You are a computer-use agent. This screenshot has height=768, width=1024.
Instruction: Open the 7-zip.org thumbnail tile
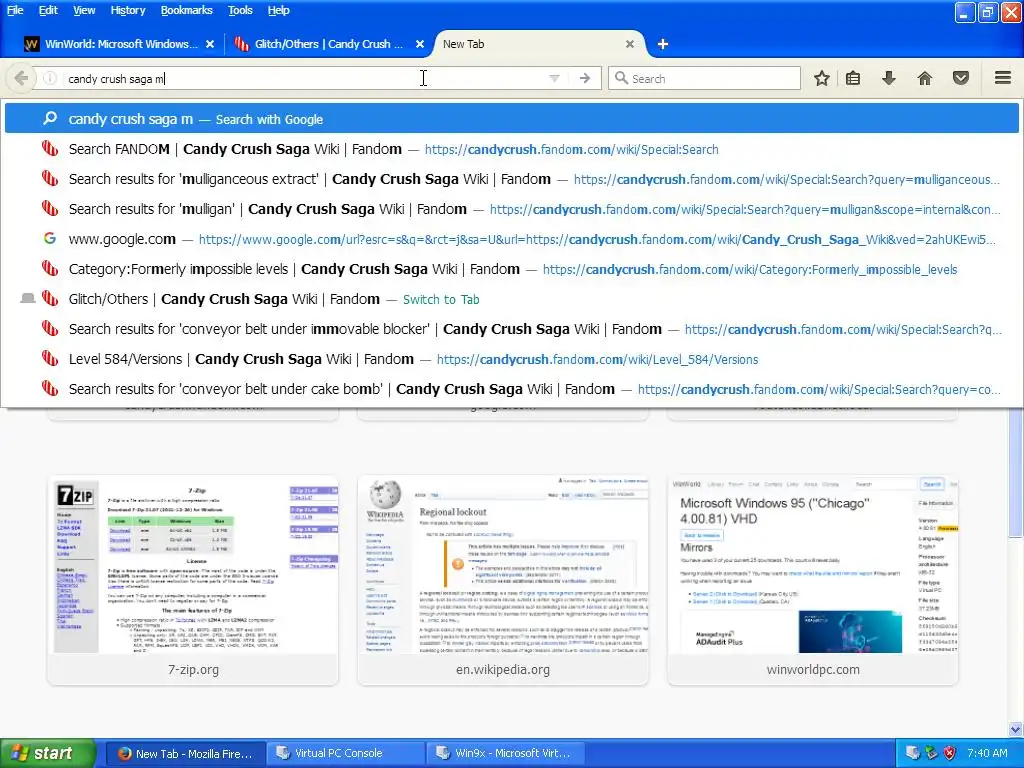click(x=193, y=581)
